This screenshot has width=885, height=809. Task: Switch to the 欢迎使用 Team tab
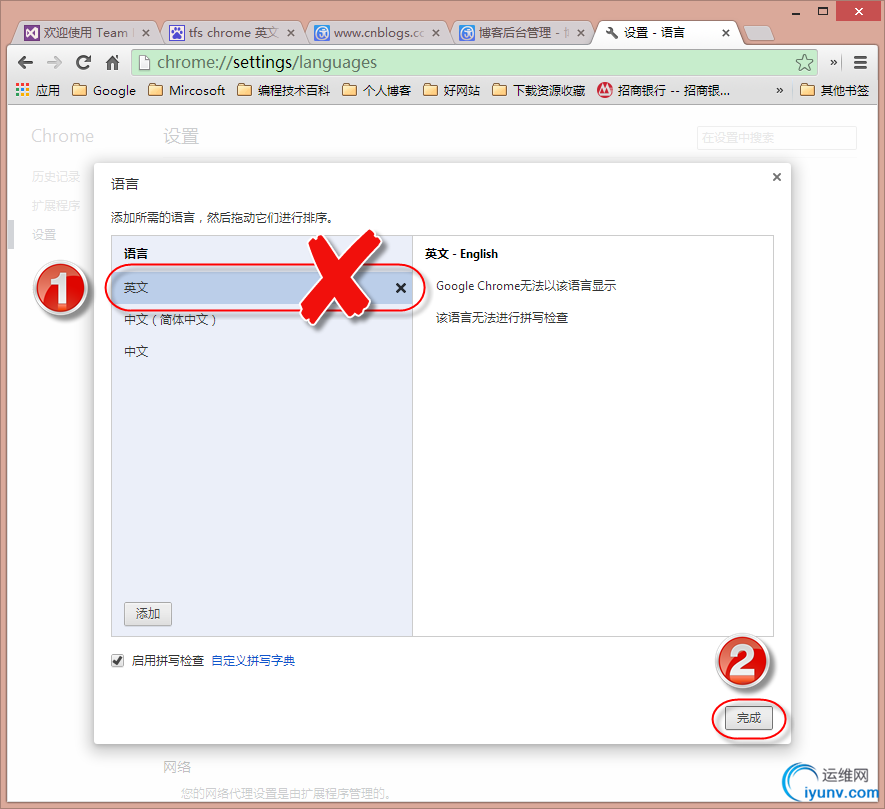[x=86, y=33]
